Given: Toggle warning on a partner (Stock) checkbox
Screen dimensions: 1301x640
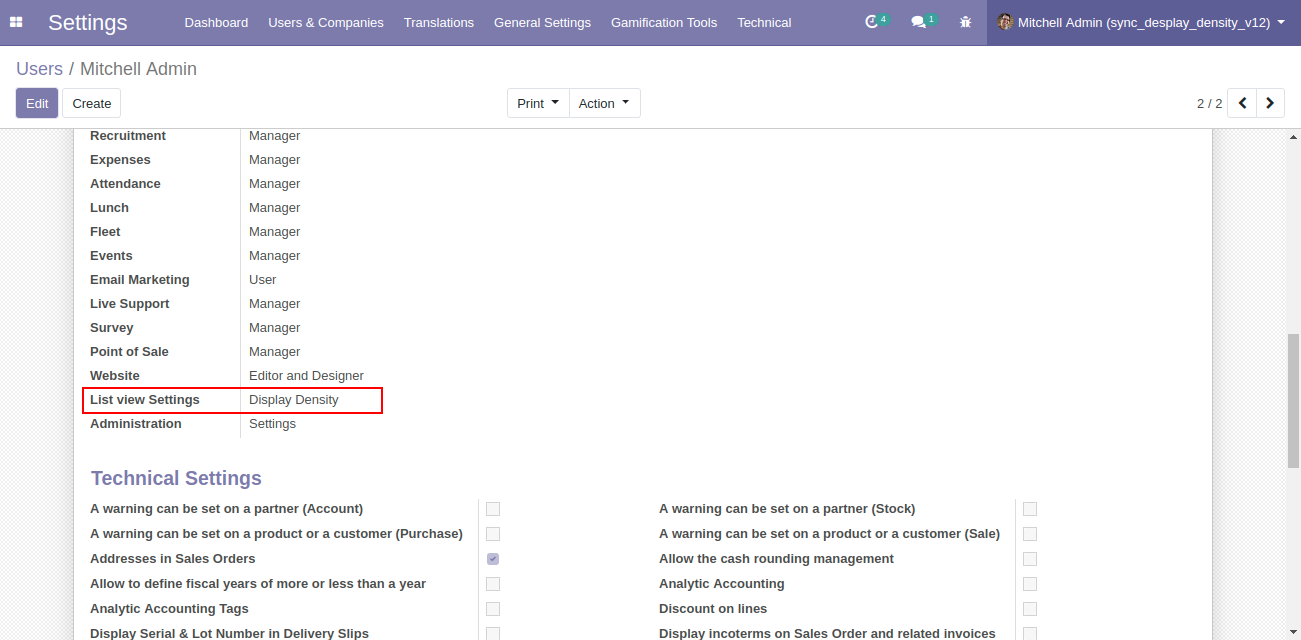Looking at the screenshot, I should tap(1030, 509).
